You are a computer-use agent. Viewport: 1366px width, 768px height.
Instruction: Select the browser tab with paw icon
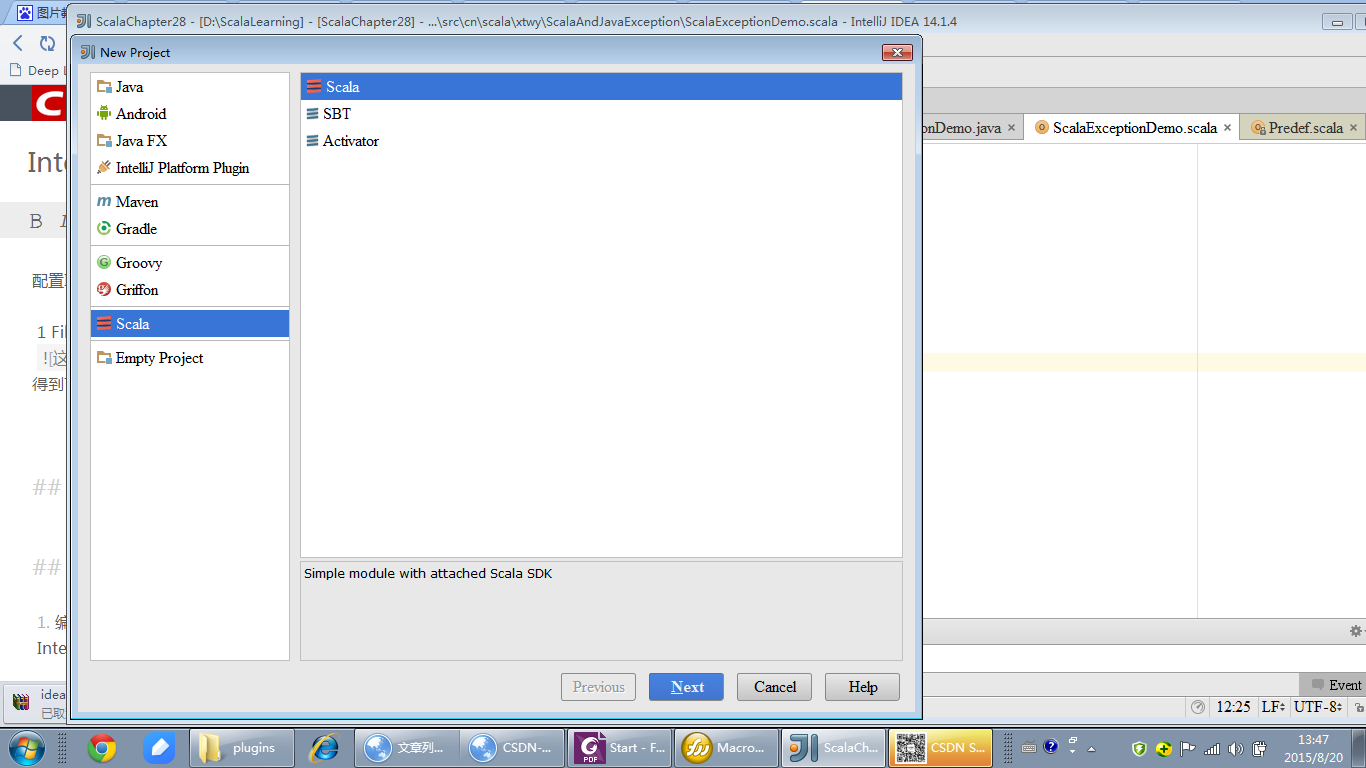(40, 13)
